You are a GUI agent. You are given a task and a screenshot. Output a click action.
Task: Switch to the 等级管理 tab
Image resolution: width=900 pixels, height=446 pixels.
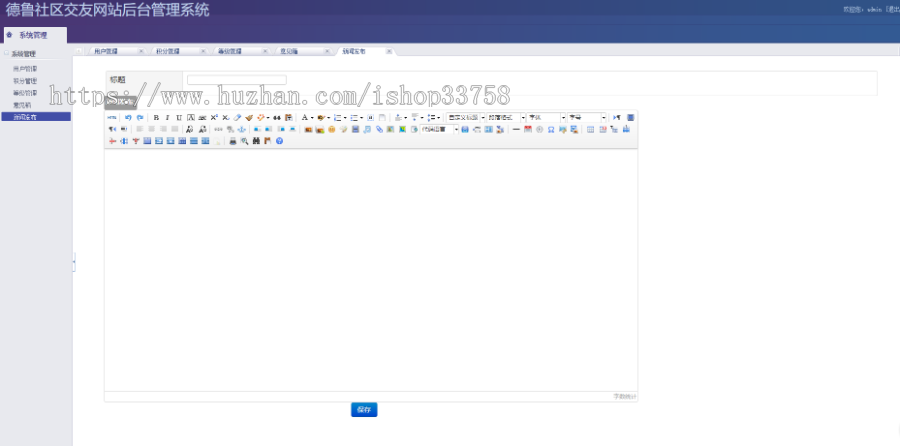click(230, 51)
